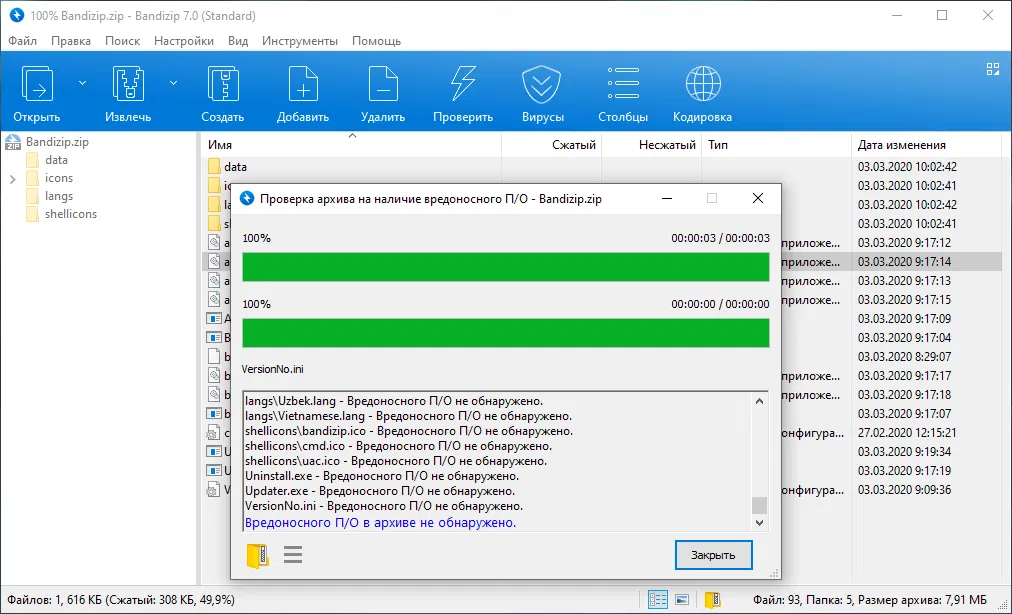Sort by the Имя column header
The width and height of the screenshot is (1012, 614).
click(352, 145)
